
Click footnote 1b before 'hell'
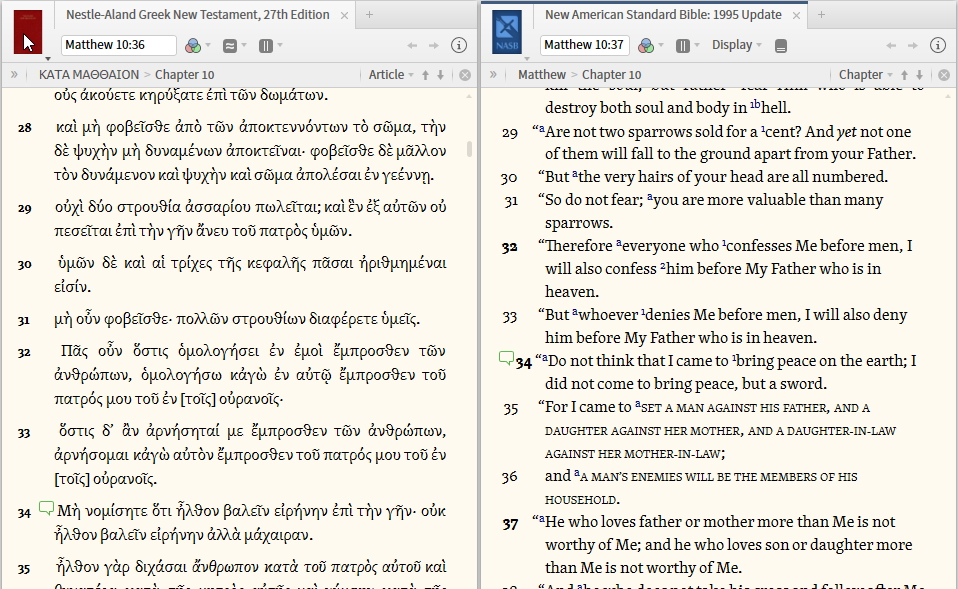(x=756, y=104)
